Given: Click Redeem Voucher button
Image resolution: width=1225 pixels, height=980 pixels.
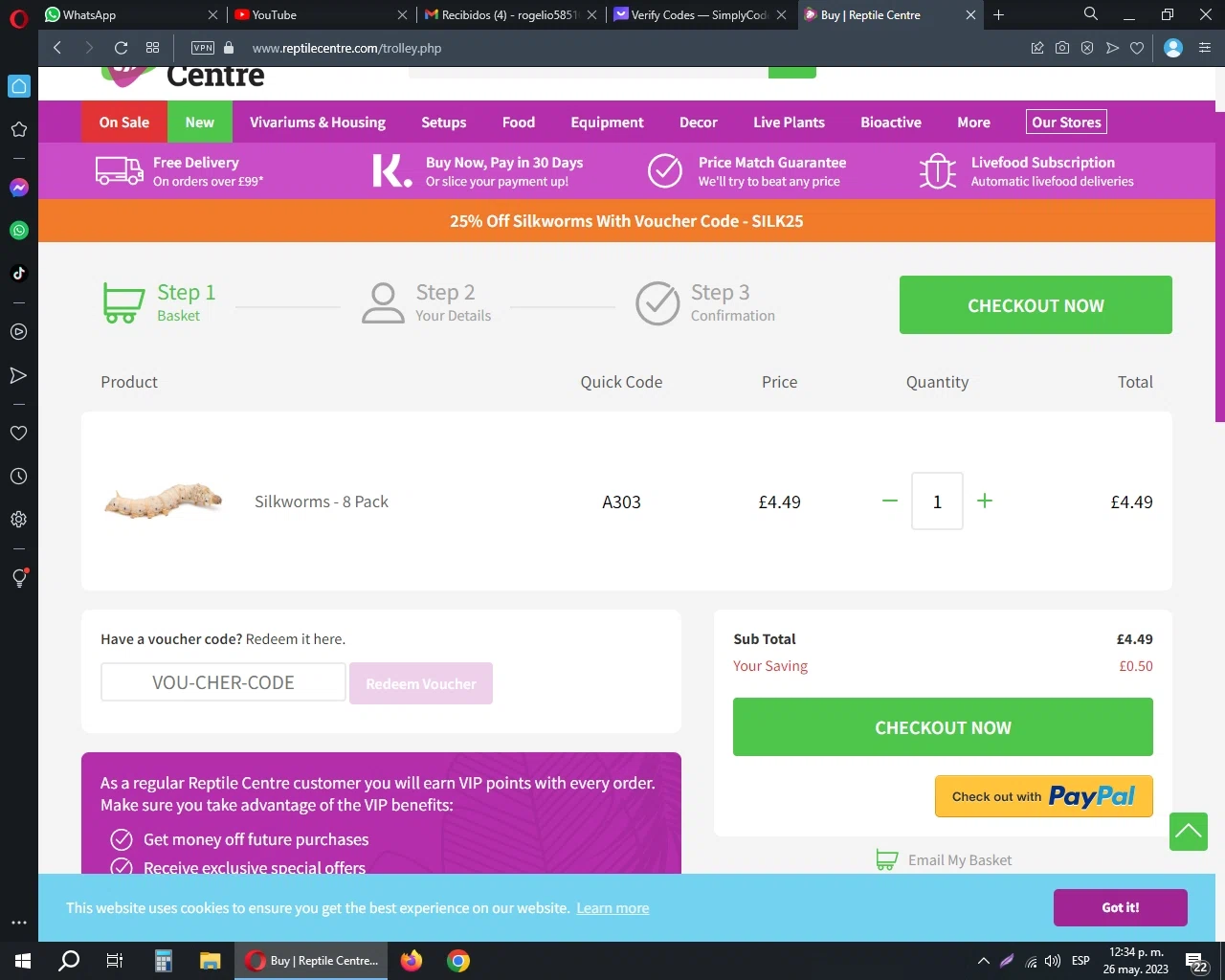Looking at the screenshot, I should (x=421, y=683).
